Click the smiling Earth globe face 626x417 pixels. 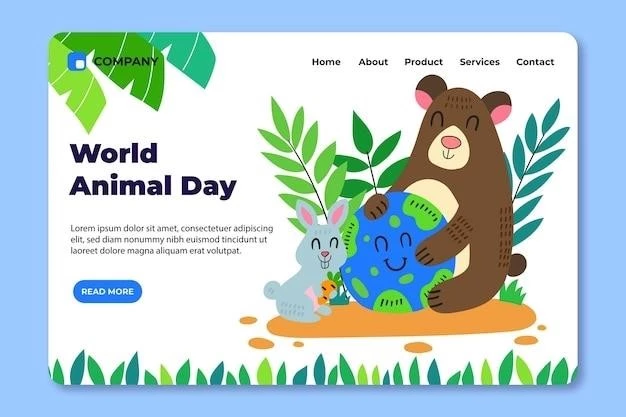point(393,252)
